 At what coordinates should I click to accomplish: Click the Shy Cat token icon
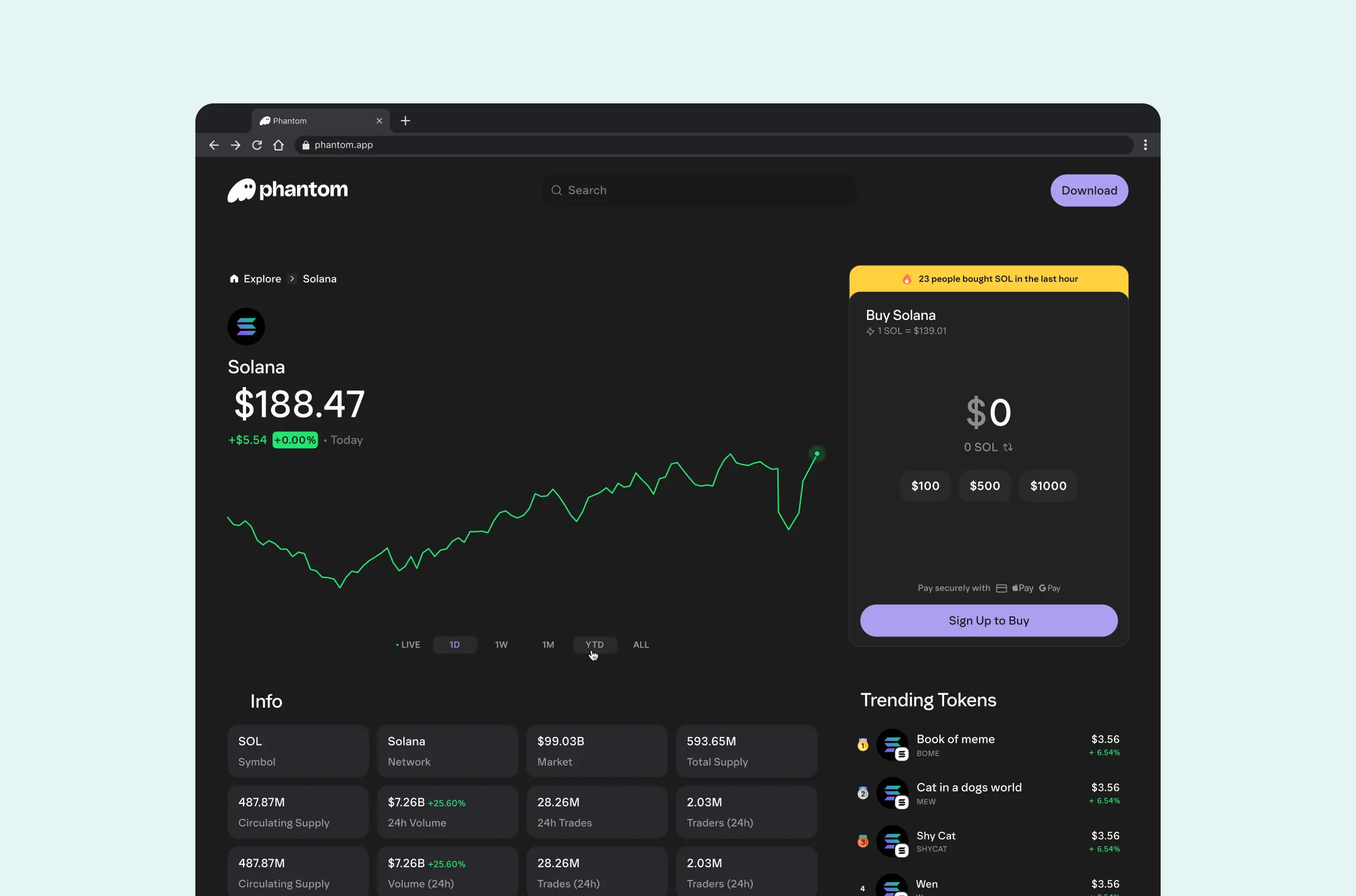(x=892, y=841)
